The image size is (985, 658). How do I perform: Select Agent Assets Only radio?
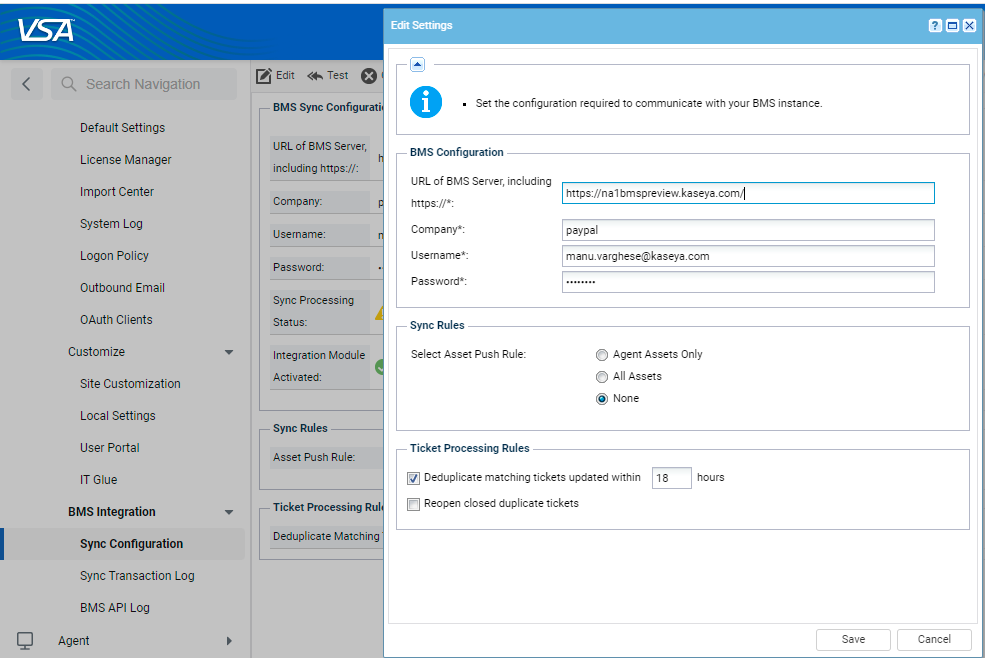(x=602, y=355)
